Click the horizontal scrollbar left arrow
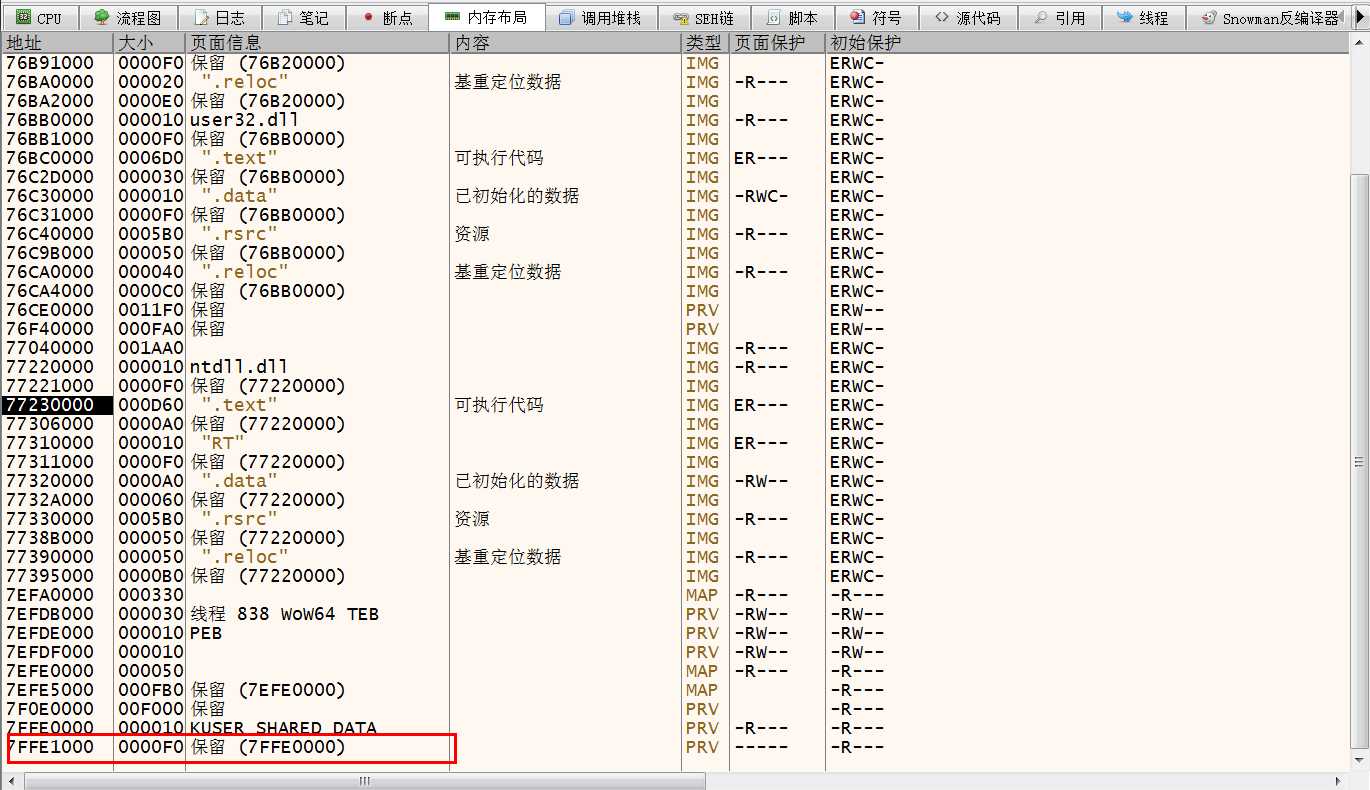The height and width of the screenshot is (790, 1370). 11,781
